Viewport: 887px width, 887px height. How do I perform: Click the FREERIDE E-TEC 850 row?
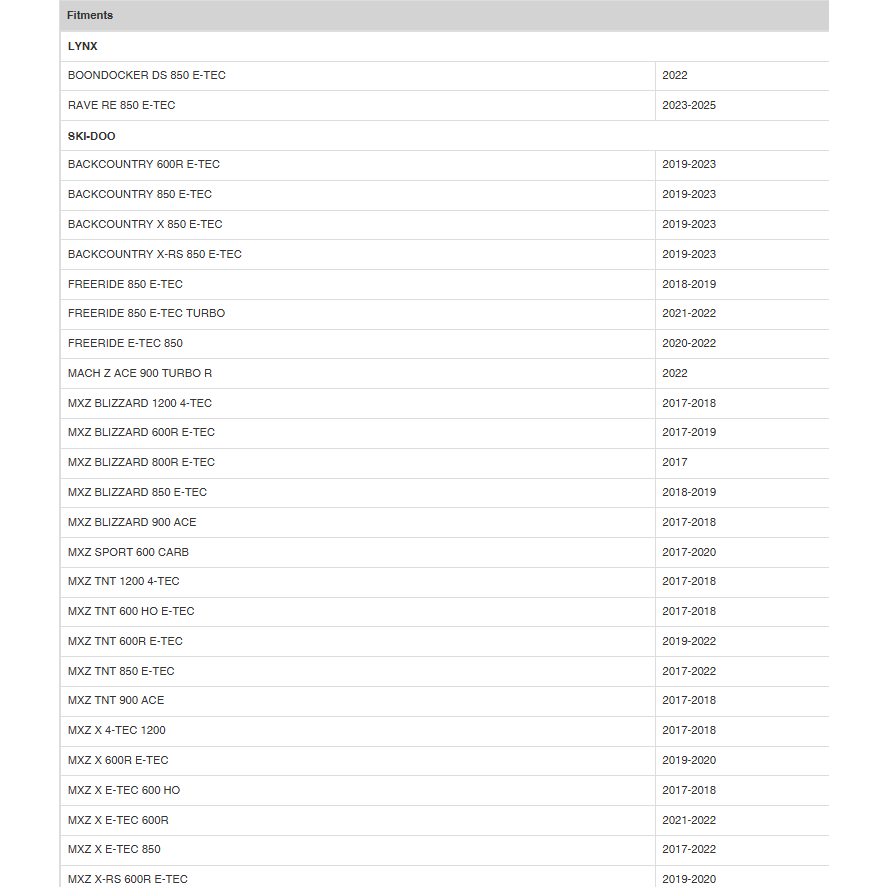[444, 343]
